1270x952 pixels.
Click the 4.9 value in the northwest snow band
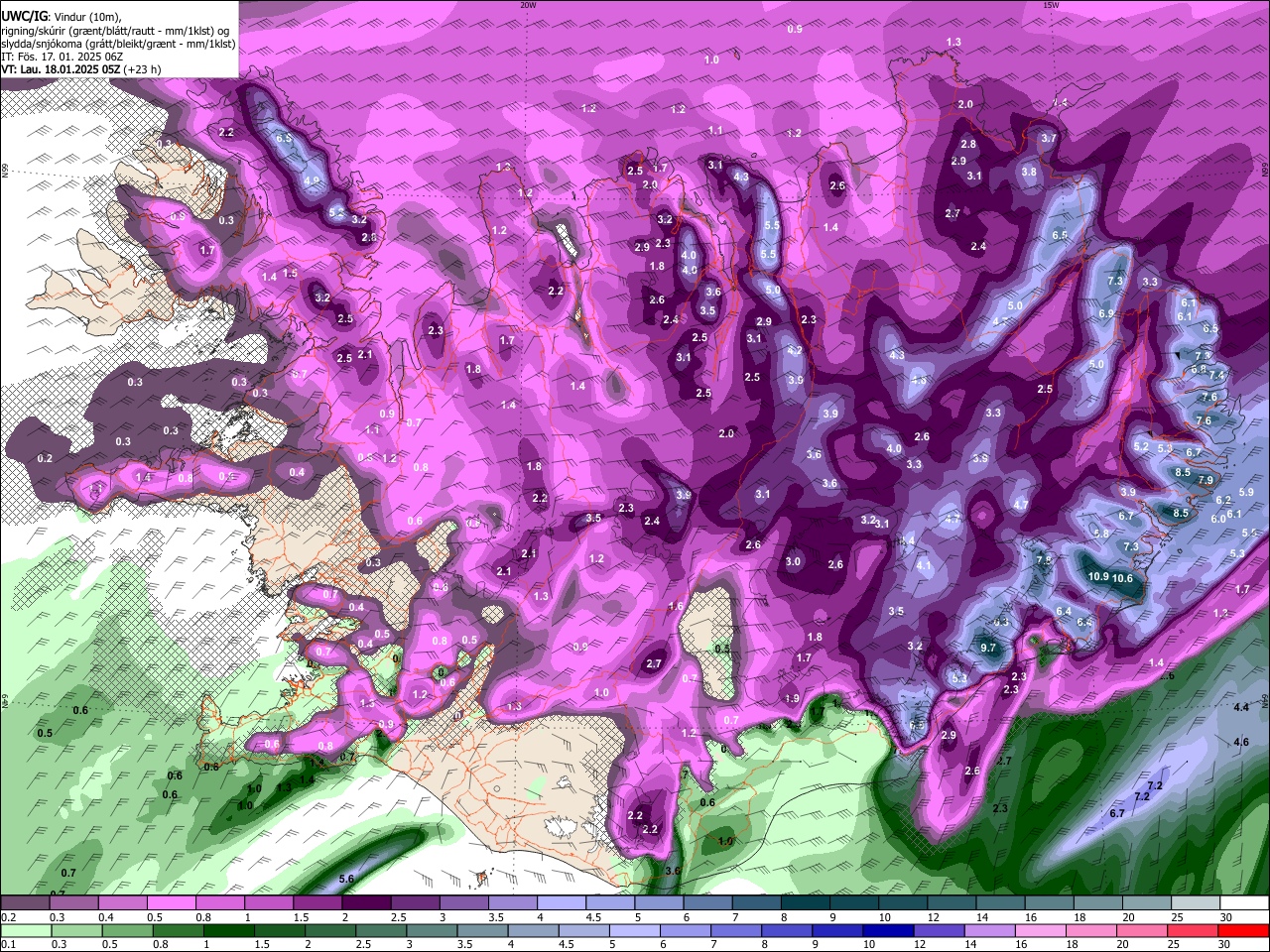[313, 180]
